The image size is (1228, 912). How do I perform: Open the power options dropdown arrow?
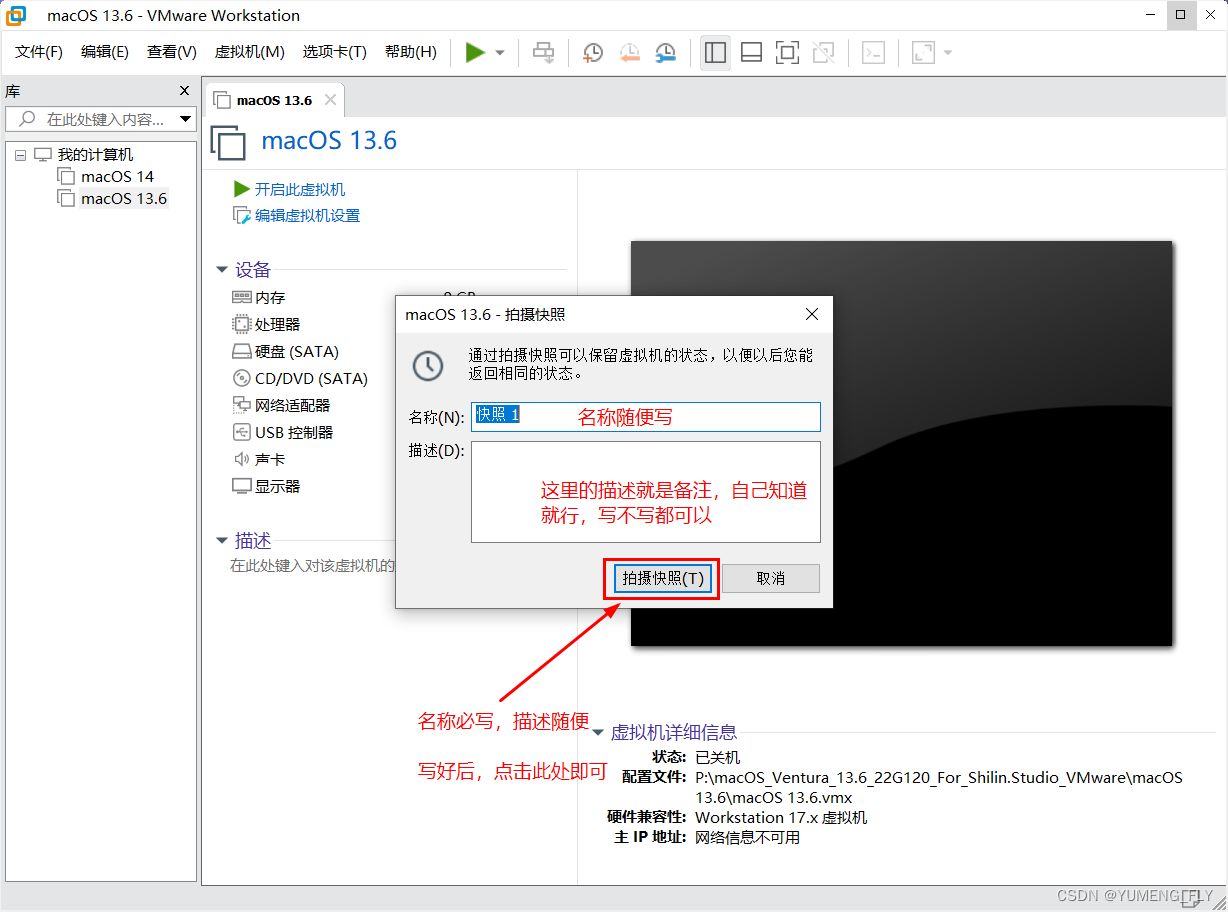[x=500, y=53]
